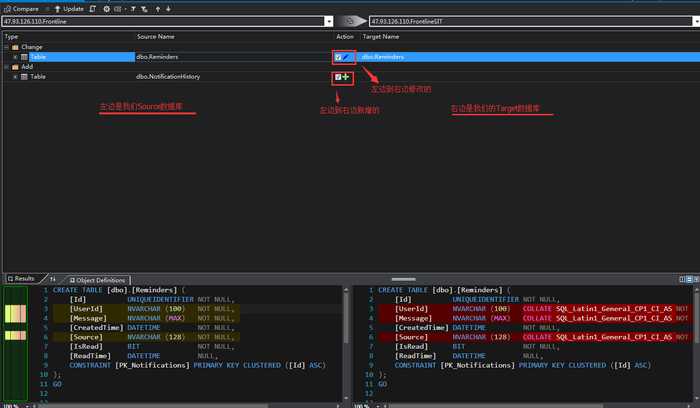Click PK_Notifications constraint line in target pane

[522, 365]
